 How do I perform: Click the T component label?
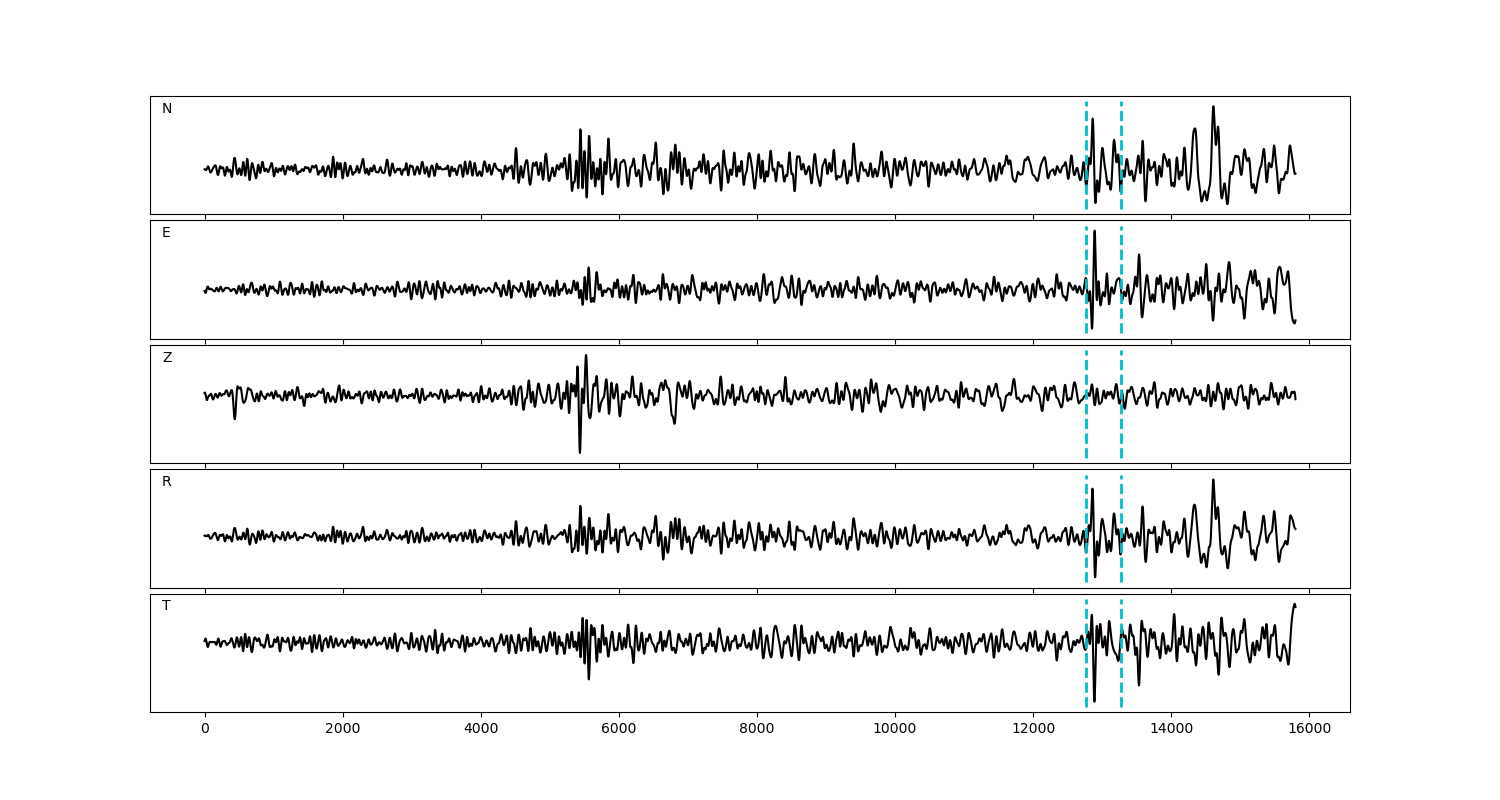tap(166, 606)
